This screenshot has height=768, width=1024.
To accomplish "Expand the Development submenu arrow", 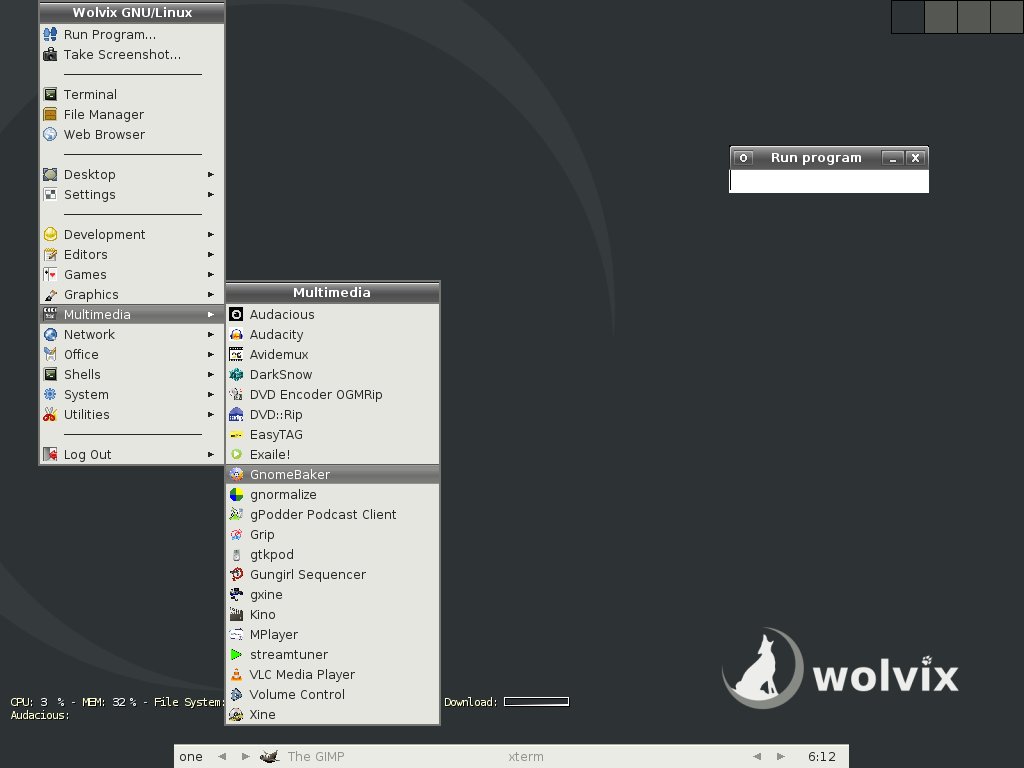I will (211, 234).
